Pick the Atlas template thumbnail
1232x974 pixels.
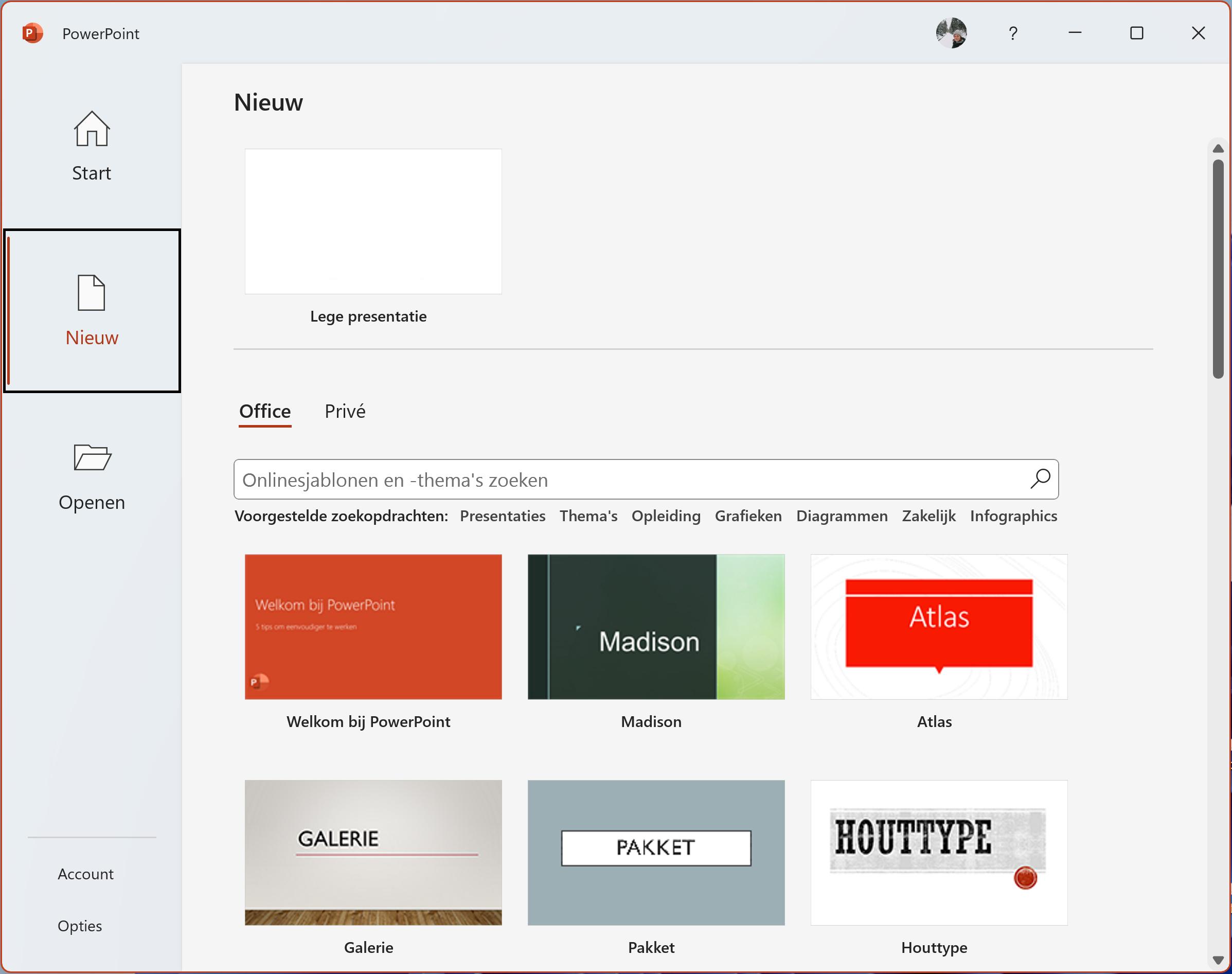click(938, 627)
